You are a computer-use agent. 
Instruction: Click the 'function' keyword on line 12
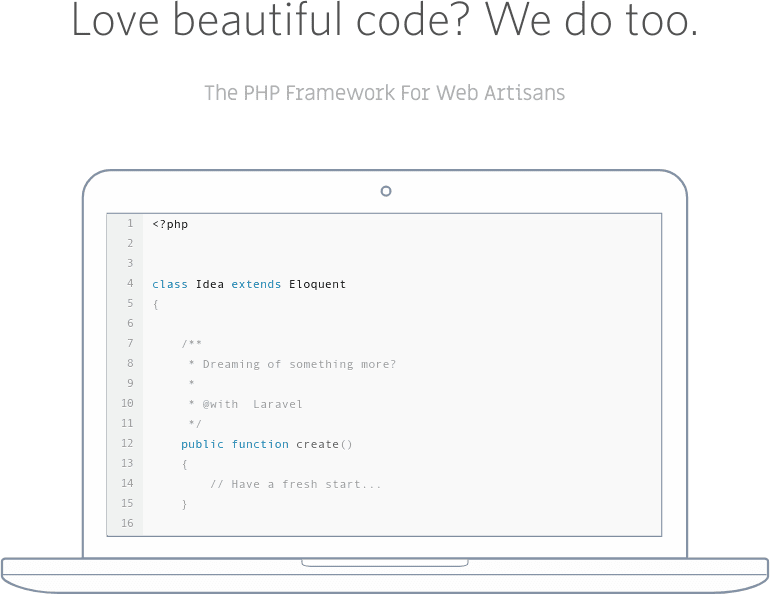pos(260,444)
